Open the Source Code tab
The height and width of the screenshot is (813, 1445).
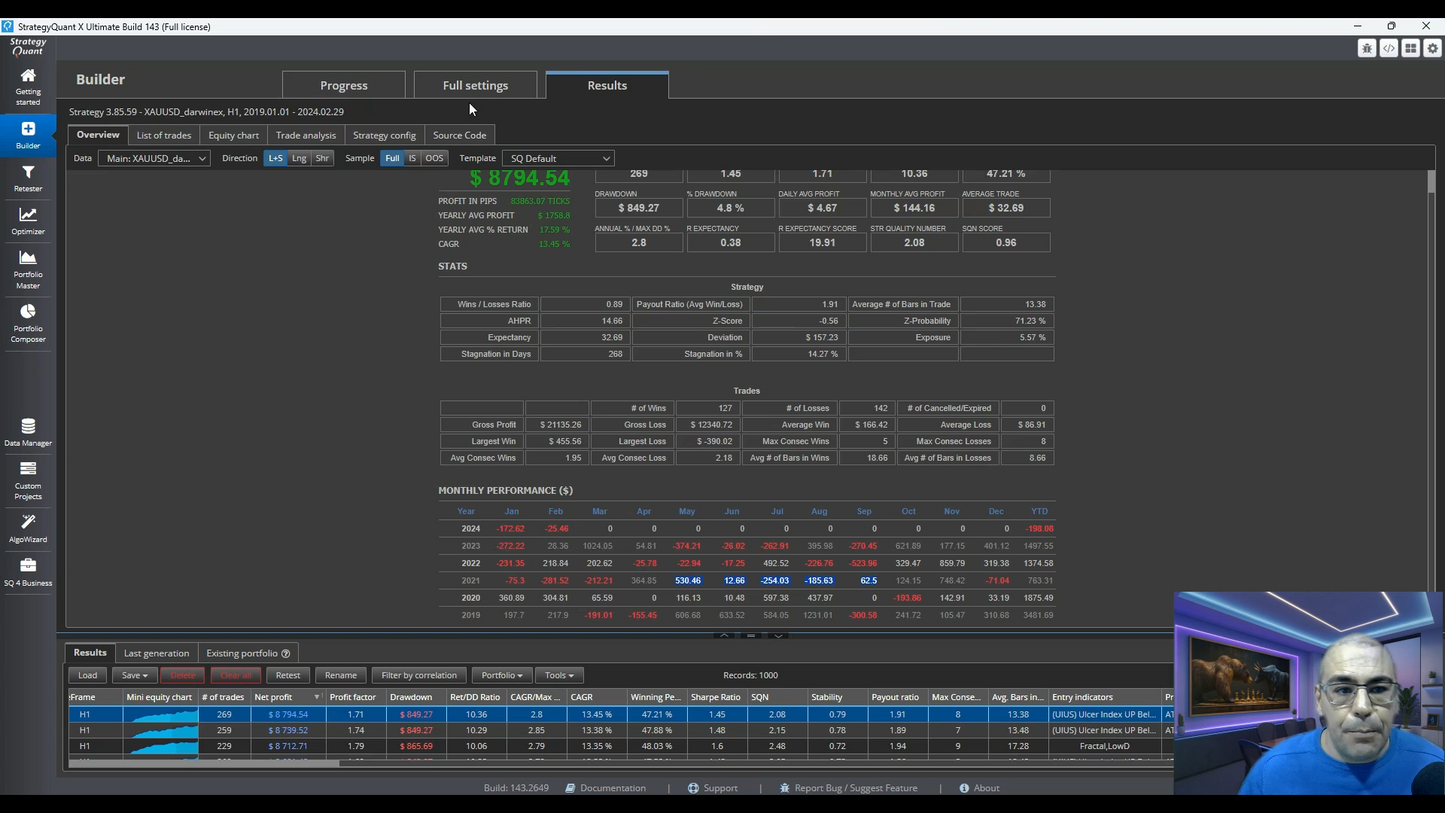coord(460,135)
